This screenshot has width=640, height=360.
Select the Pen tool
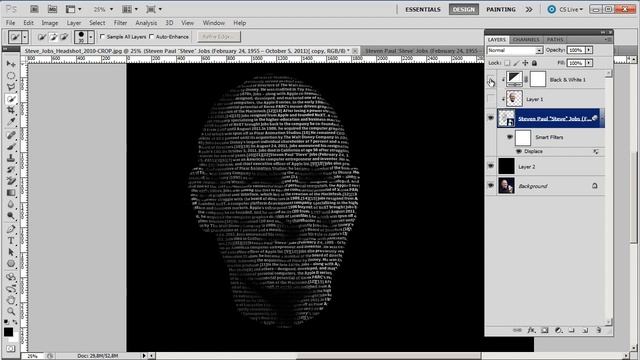point(11,229)
